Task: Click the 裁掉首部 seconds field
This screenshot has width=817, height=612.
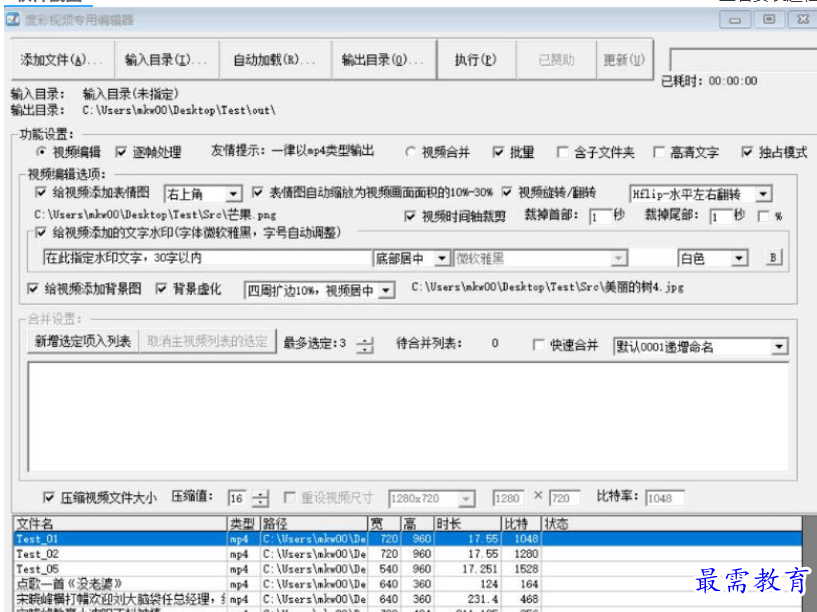Action: point(600,216)
